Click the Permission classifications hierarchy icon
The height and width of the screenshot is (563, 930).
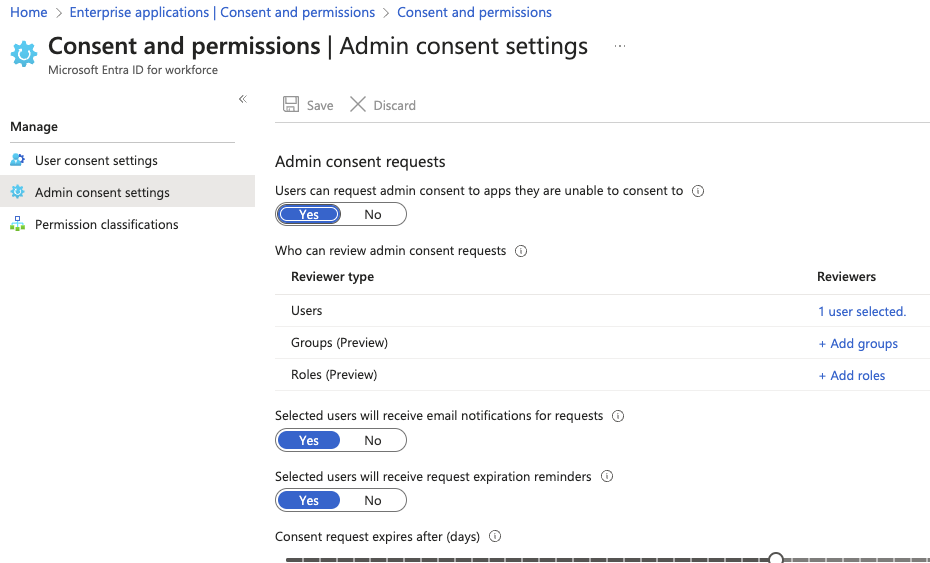(x=18, y=224)
